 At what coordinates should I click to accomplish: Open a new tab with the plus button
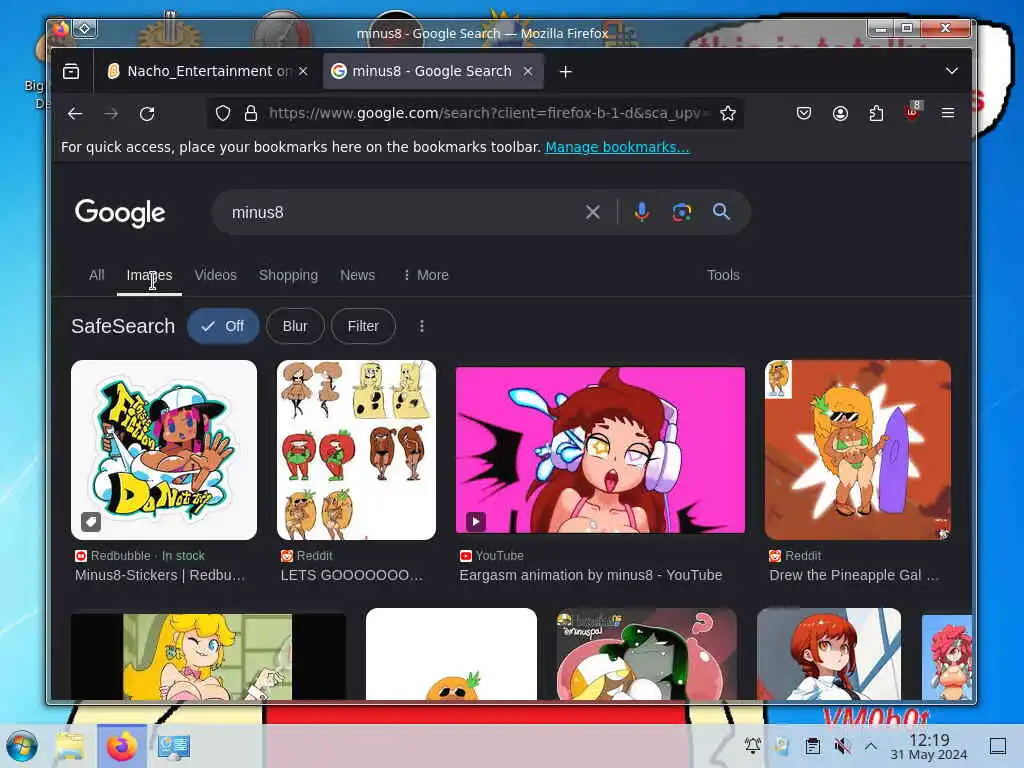[x=566, y=71]
